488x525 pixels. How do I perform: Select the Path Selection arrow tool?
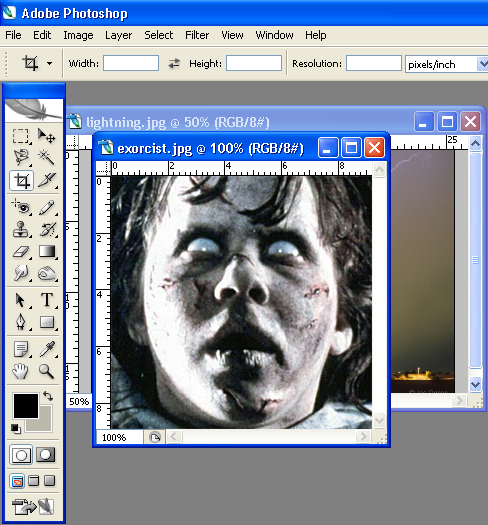[21, 300]
